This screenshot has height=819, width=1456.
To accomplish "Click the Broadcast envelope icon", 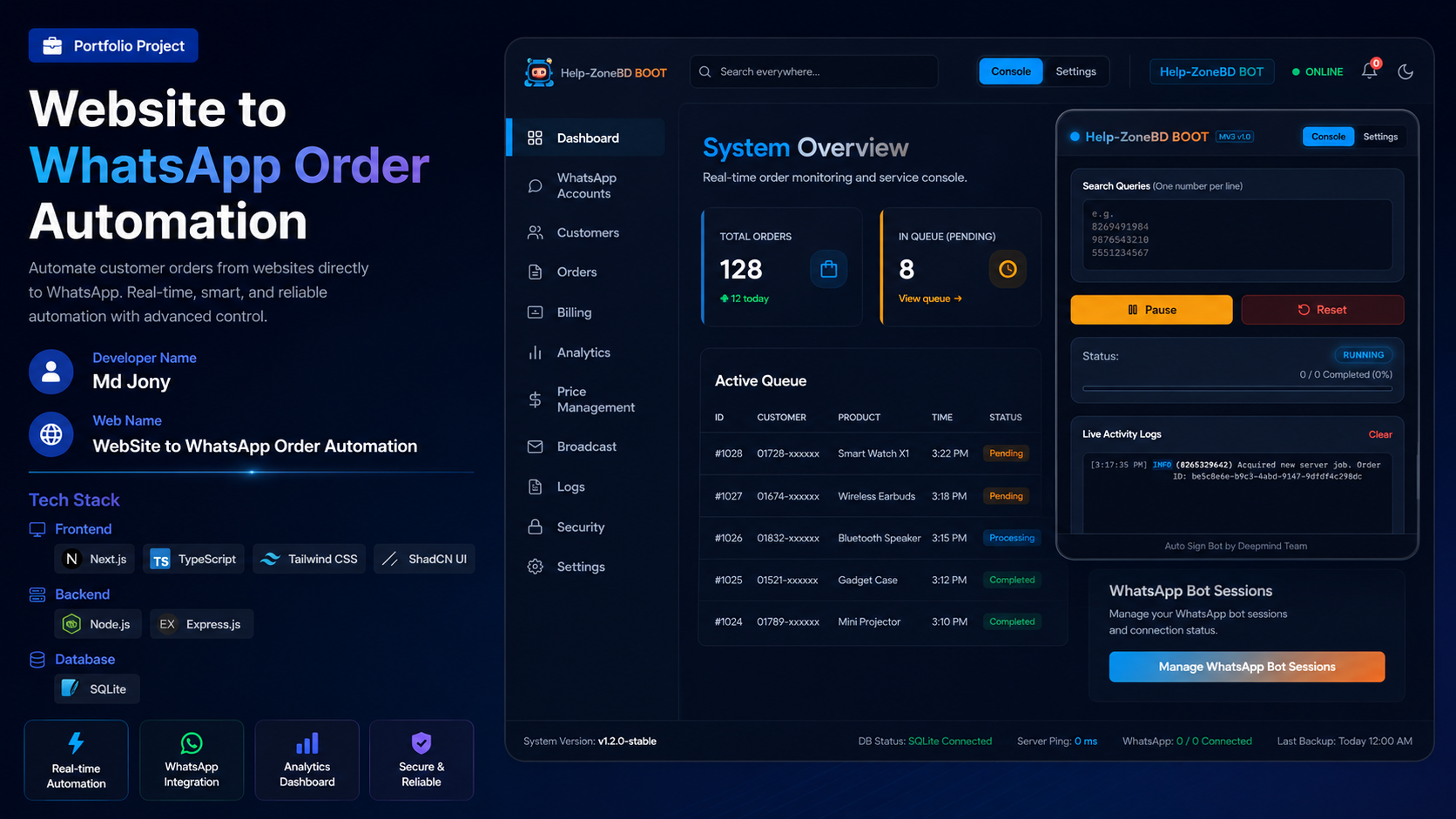I will click(x=535, y=446).
